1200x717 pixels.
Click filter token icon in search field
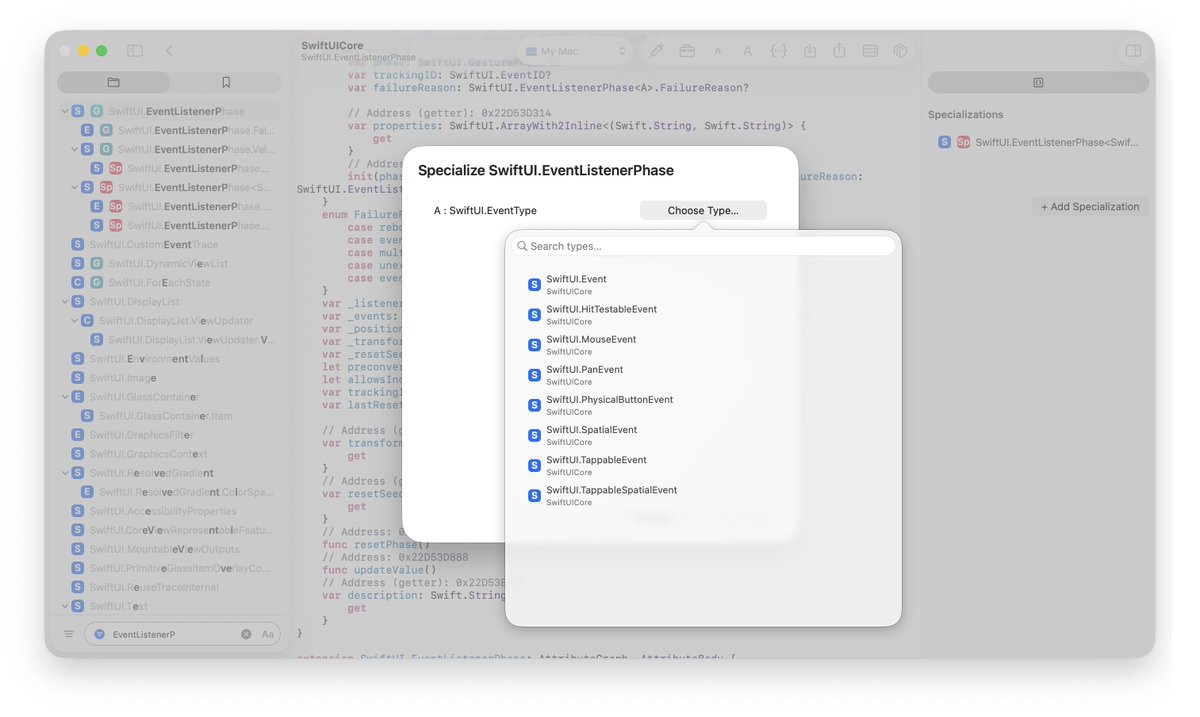[x=99, y=634]
